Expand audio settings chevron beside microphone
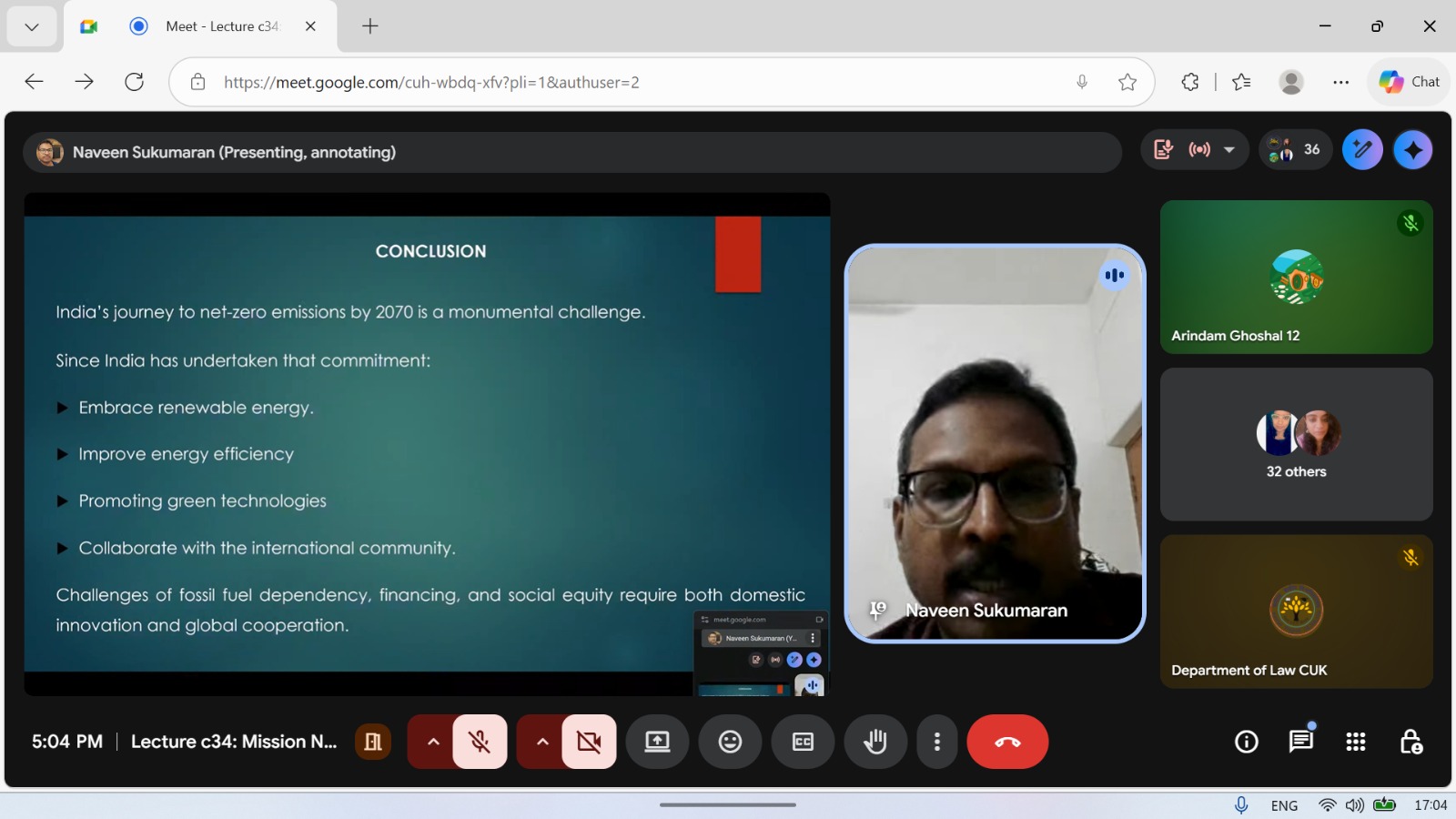 [x=433, y=742]
